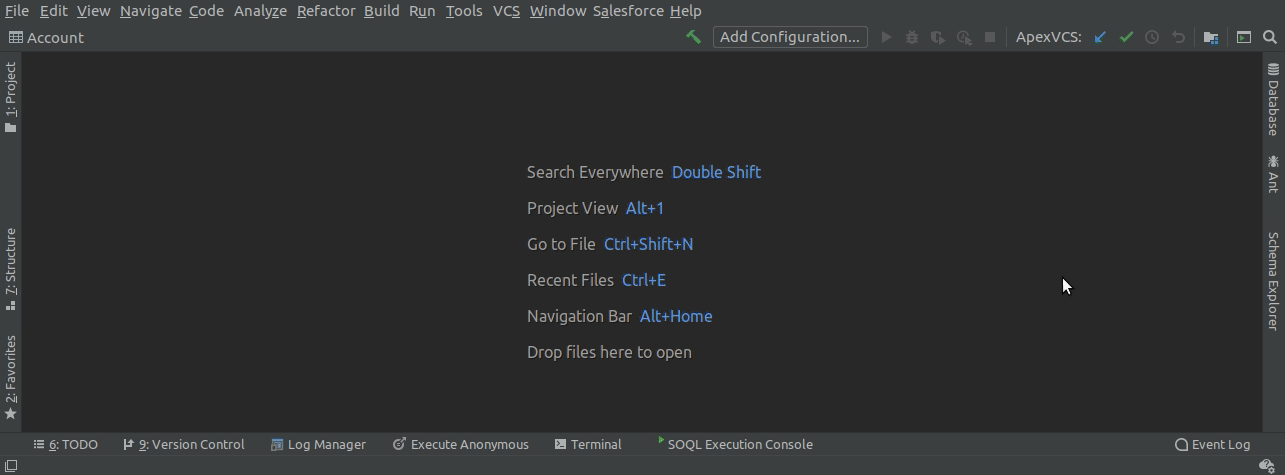Toggle the Project tool window on left
This screenshot has height=475, width=1285.
(x=10, y=97)
